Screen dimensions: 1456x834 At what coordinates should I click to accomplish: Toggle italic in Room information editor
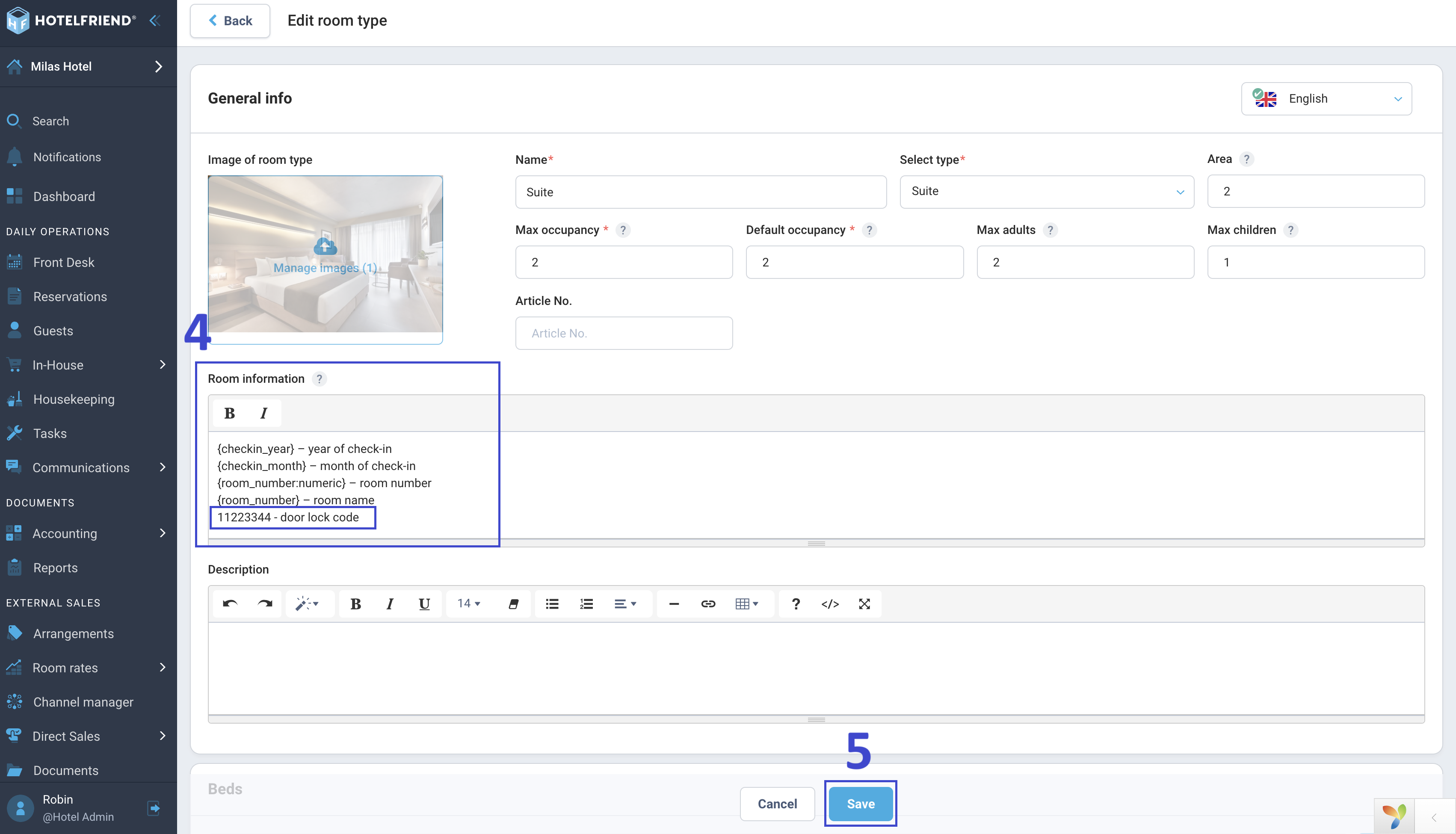263,413
